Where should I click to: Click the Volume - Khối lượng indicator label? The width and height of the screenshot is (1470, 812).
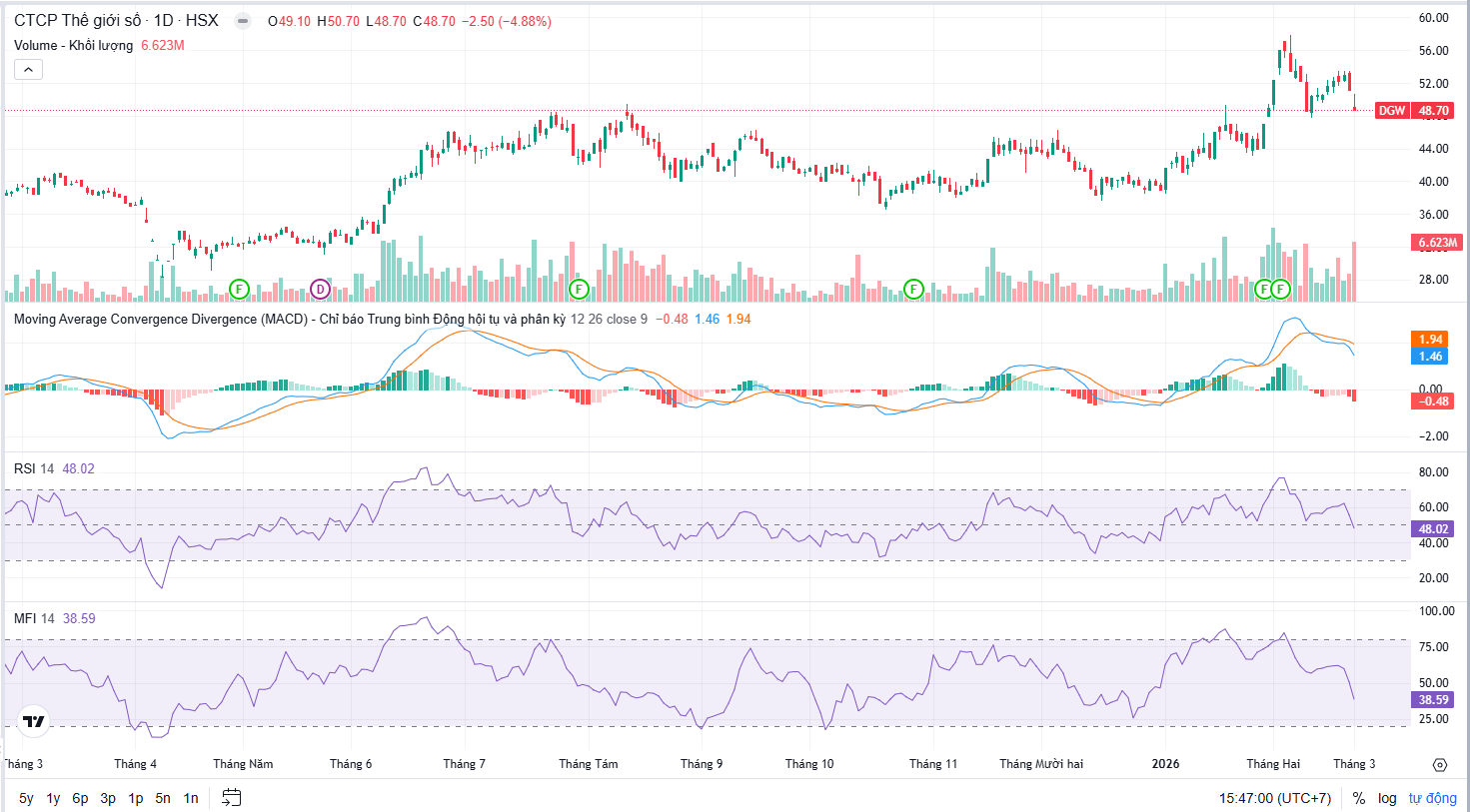point(73,46)
